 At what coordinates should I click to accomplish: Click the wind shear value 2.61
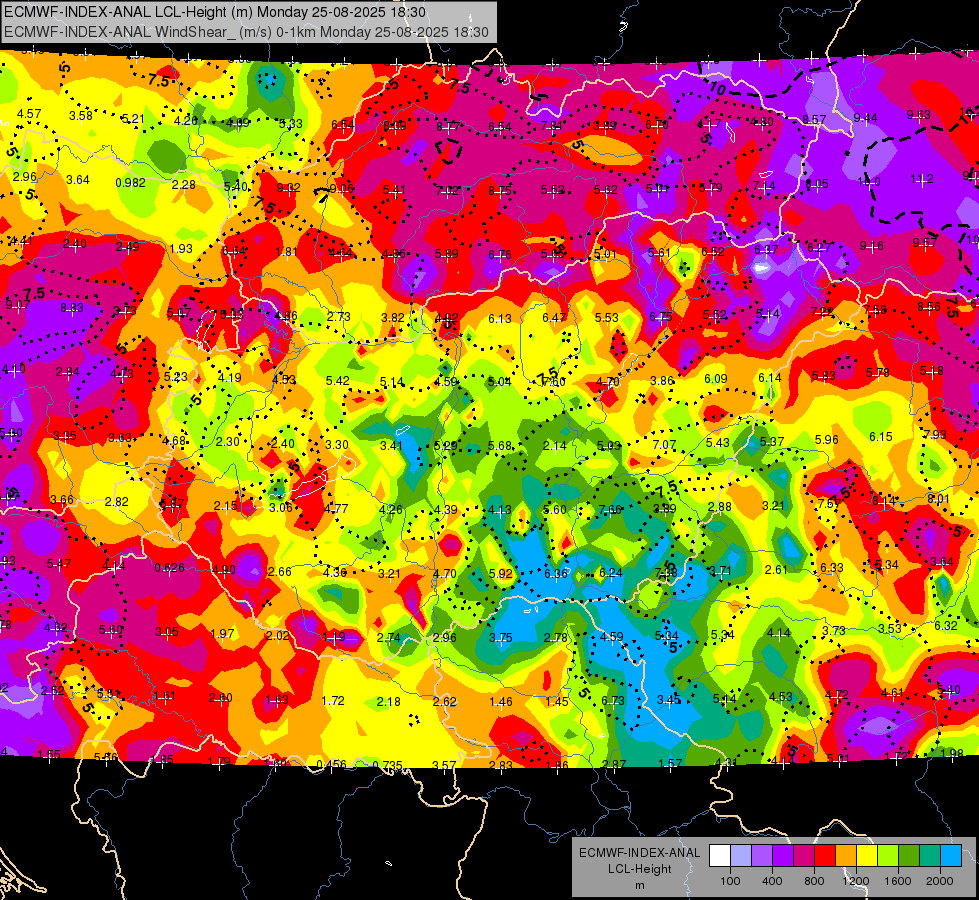click(x=776, y=569)
